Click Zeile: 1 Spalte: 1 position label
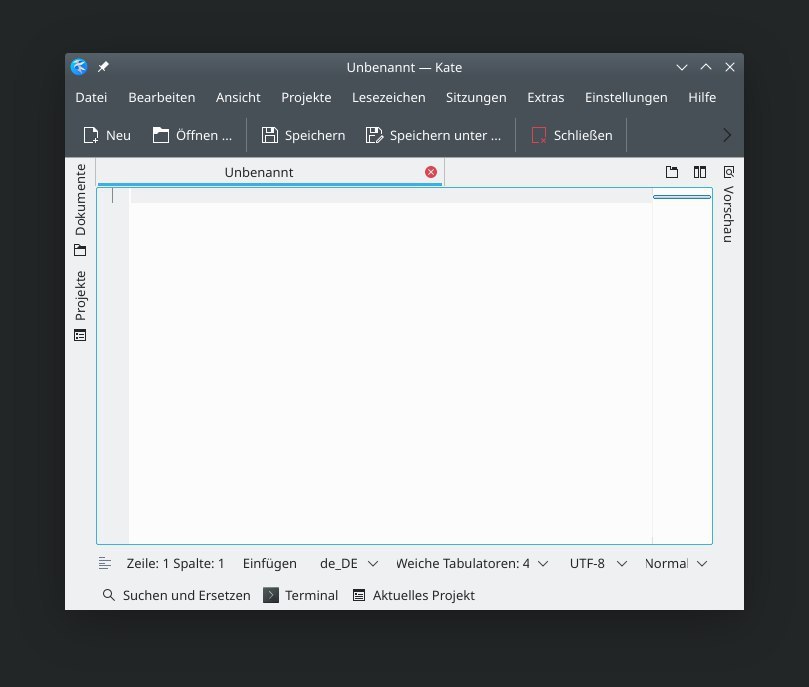Image resolution: width=809 pixels, height=687 pixels. pos(175,563)
